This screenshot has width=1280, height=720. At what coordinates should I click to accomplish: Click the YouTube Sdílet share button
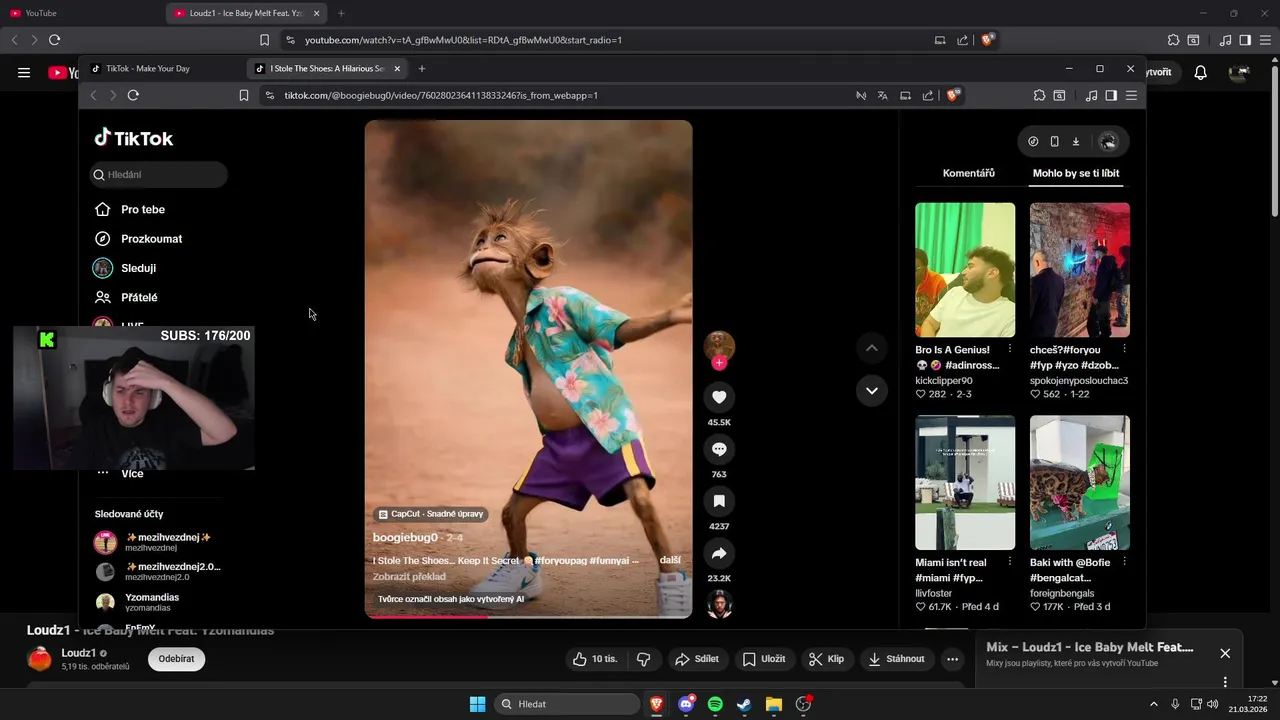pos(697,659)
